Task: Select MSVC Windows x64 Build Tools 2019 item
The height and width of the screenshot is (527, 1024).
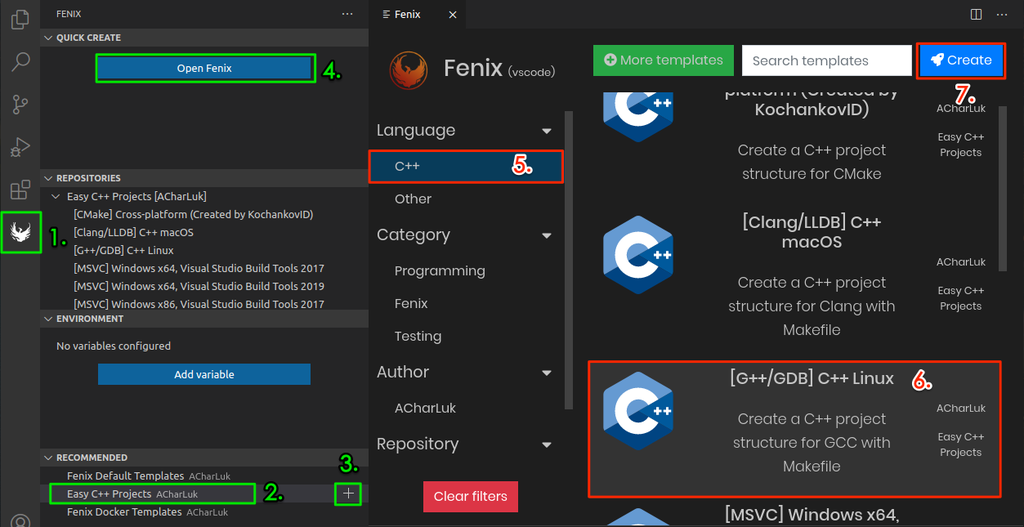Action: pos(199,286)
